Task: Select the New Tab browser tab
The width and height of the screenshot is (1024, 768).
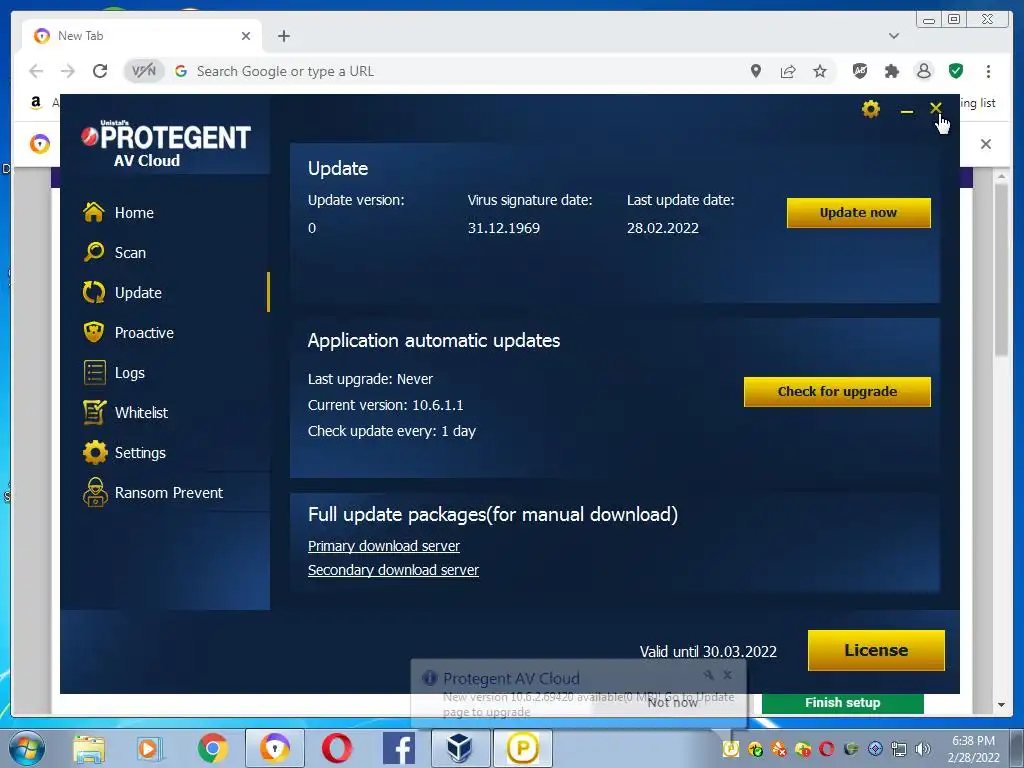Action: [142, 36]
